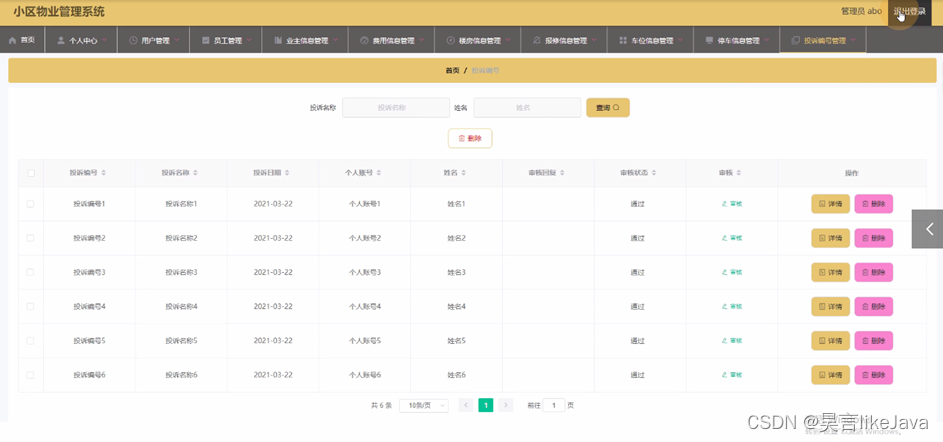The width and height of the screenshot is (943, 442).
Task: Go to previous page arrow in pagination
Action: 466,405
